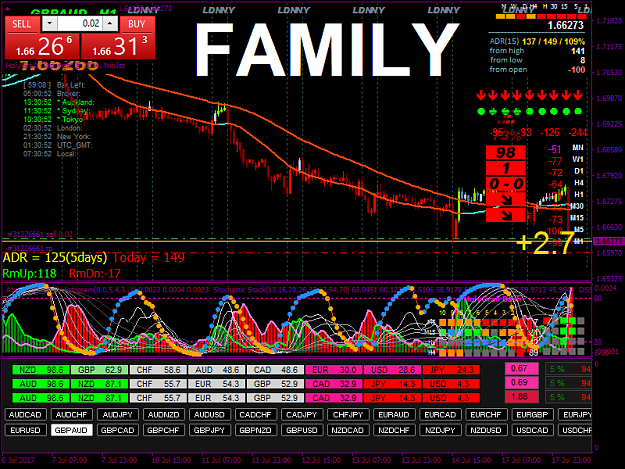Switch chart to AUDJPY pair
The height and width of the screenshot is (469, 625).
(118, 415)
